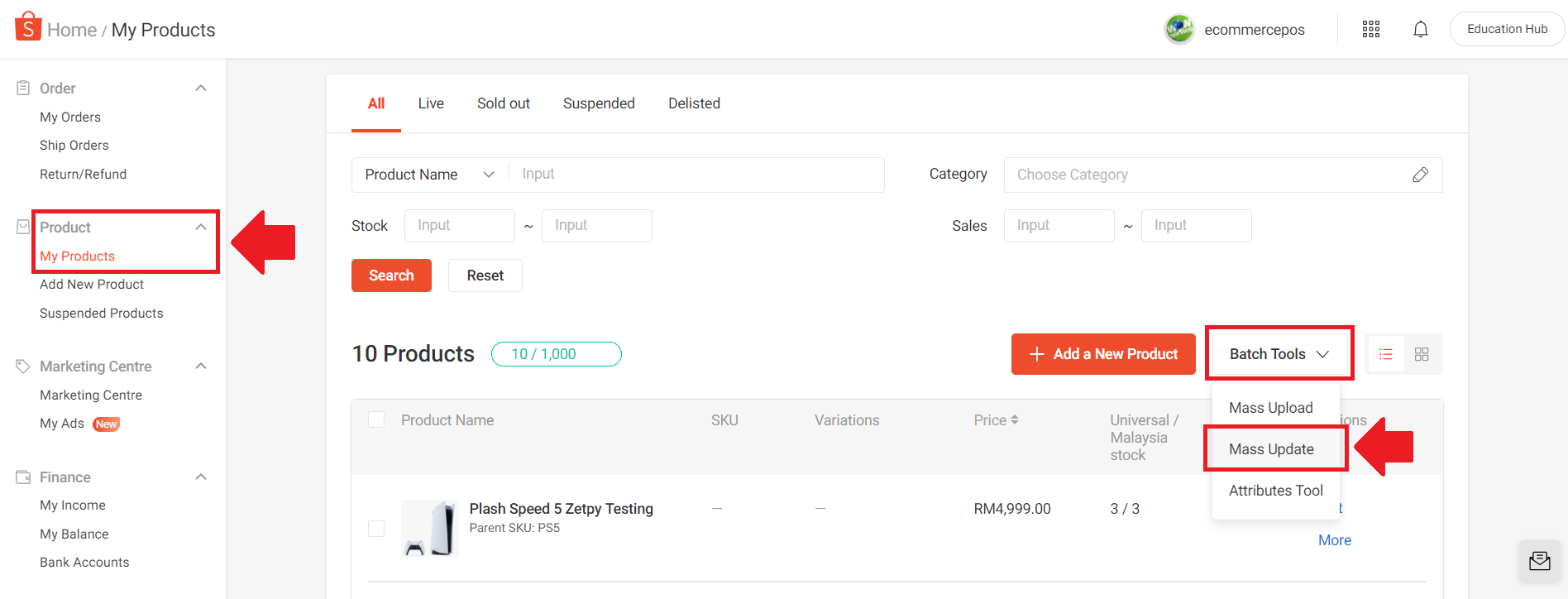1568x599 pixels.
Task: Open the chat inbox icon
Action: point(1540,562)
